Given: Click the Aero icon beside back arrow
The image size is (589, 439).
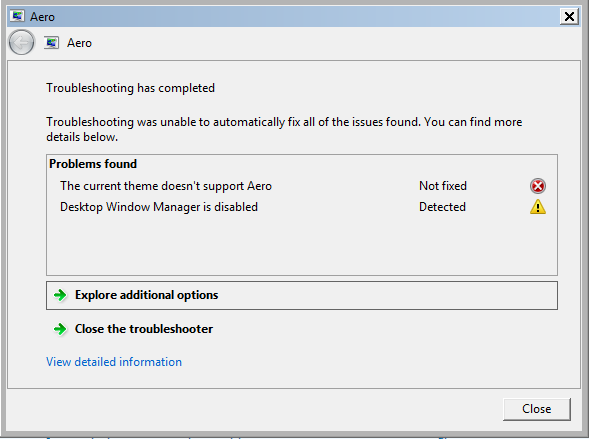Looking at the screenshot, I should (x=51, y=43).
